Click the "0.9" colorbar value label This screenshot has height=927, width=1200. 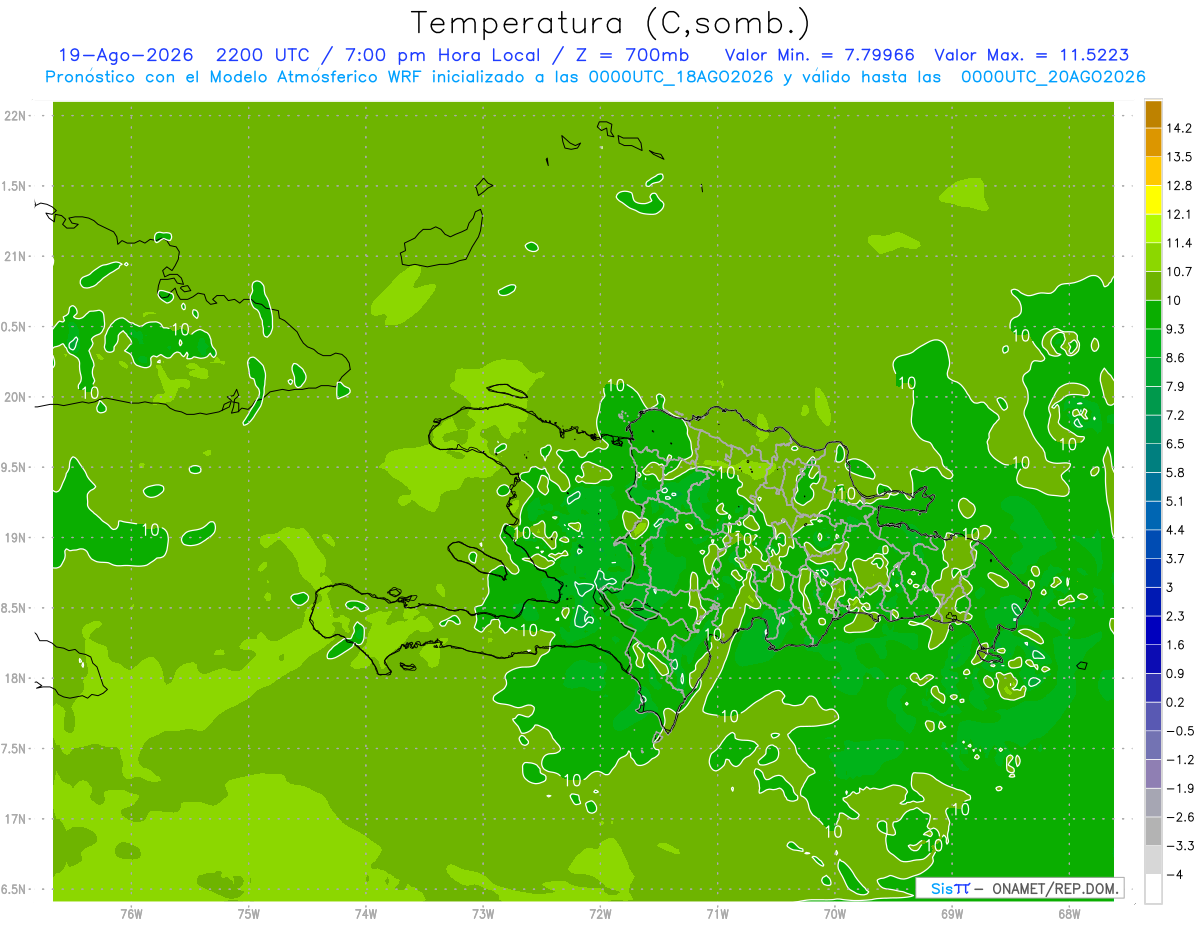[x=1176, y=674]
